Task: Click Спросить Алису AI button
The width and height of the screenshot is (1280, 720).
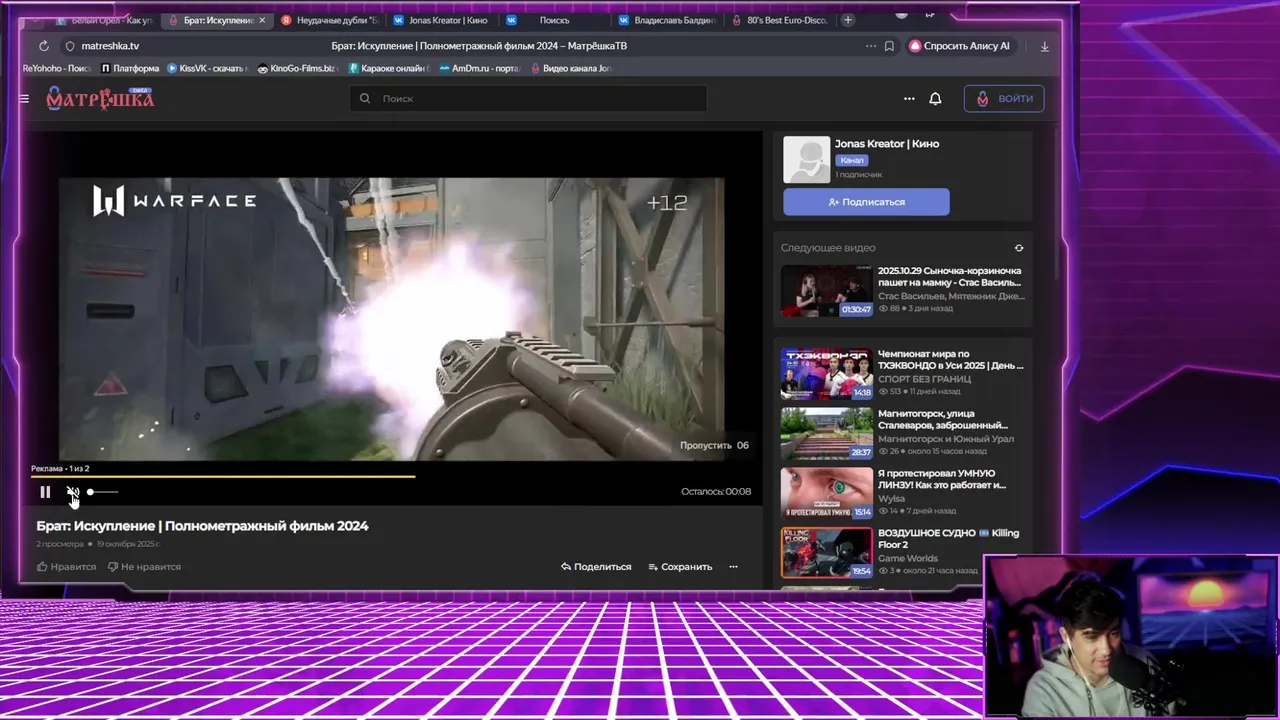Action: [x=963, y=46]
